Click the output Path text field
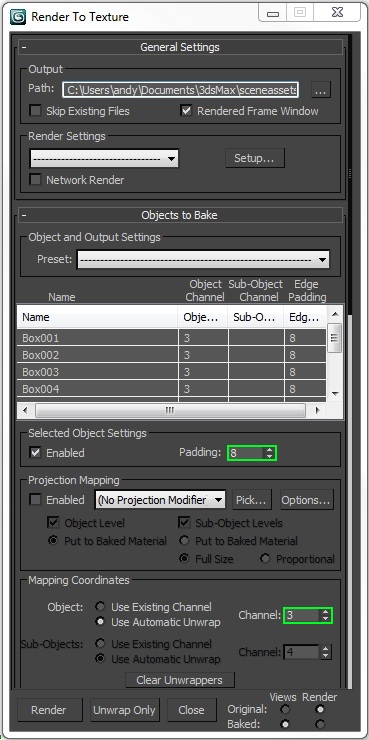The image size is (369, 740). coord(180,90)
